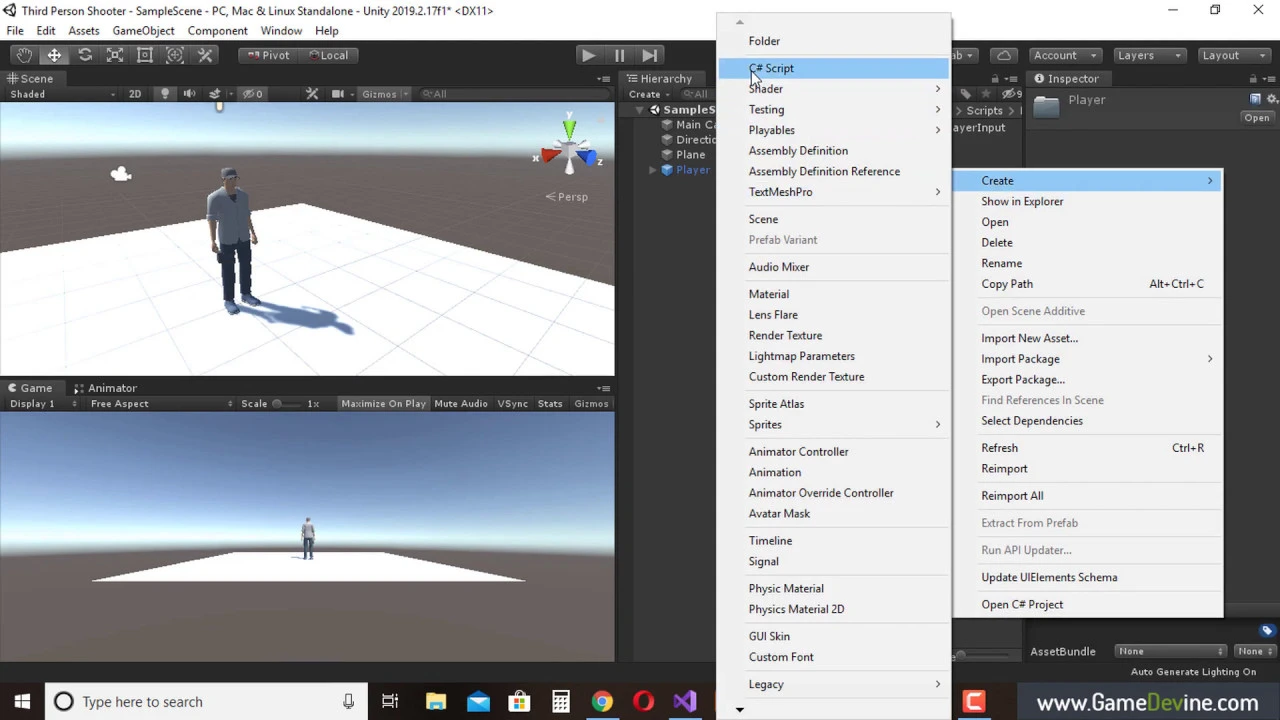Viewport: 1280px width, 720px height.
Task: Expand the Player object in Hierarchy
Action: 653,170
